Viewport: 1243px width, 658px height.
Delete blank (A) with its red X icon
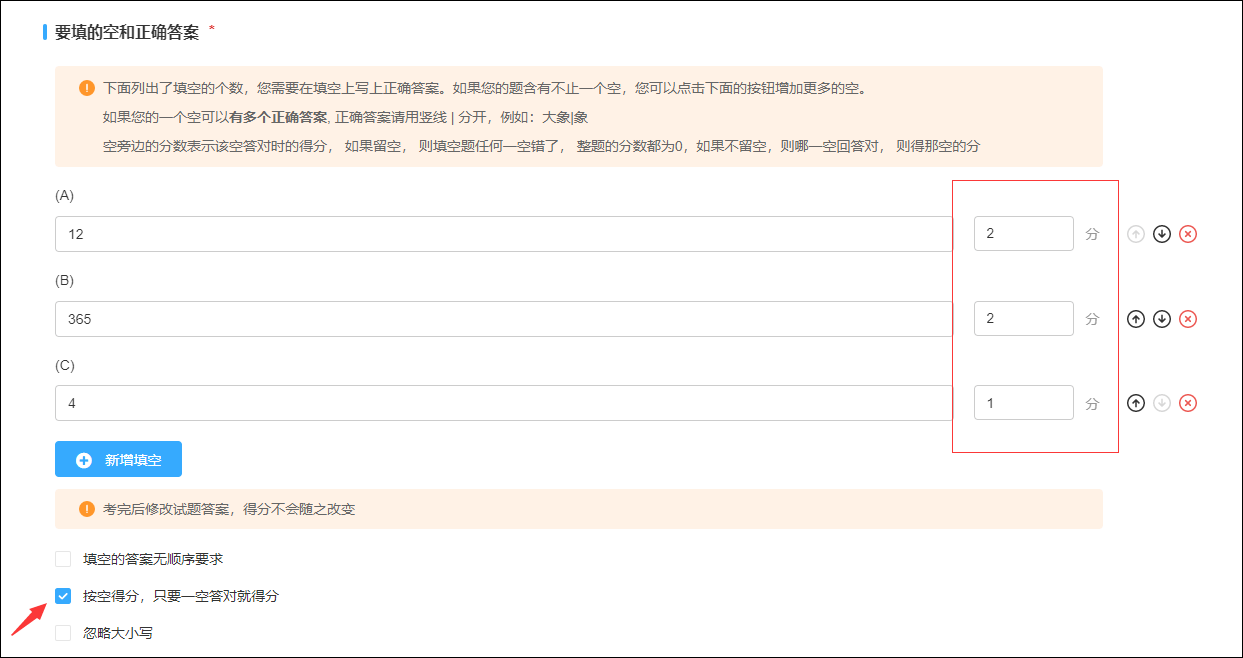coord(1187,233)
